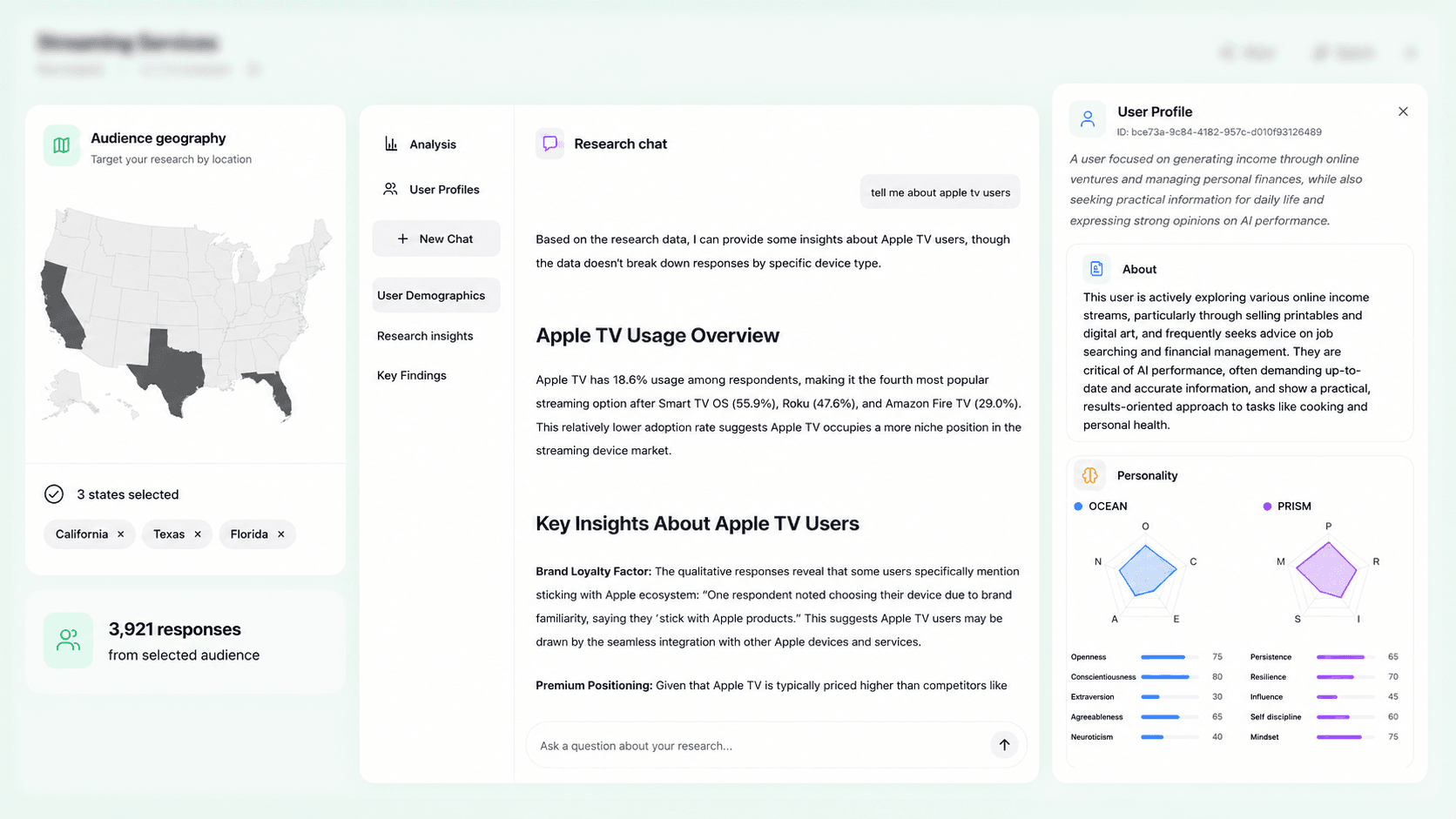Click the User Profile avatar icon
This screenshot has height=819, width=1456.
click(x=1088, y=119)
